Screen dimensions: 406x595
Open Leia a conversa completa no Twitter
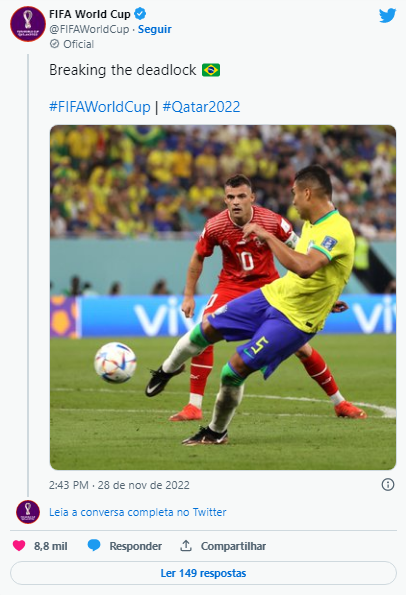pos(137,512)
